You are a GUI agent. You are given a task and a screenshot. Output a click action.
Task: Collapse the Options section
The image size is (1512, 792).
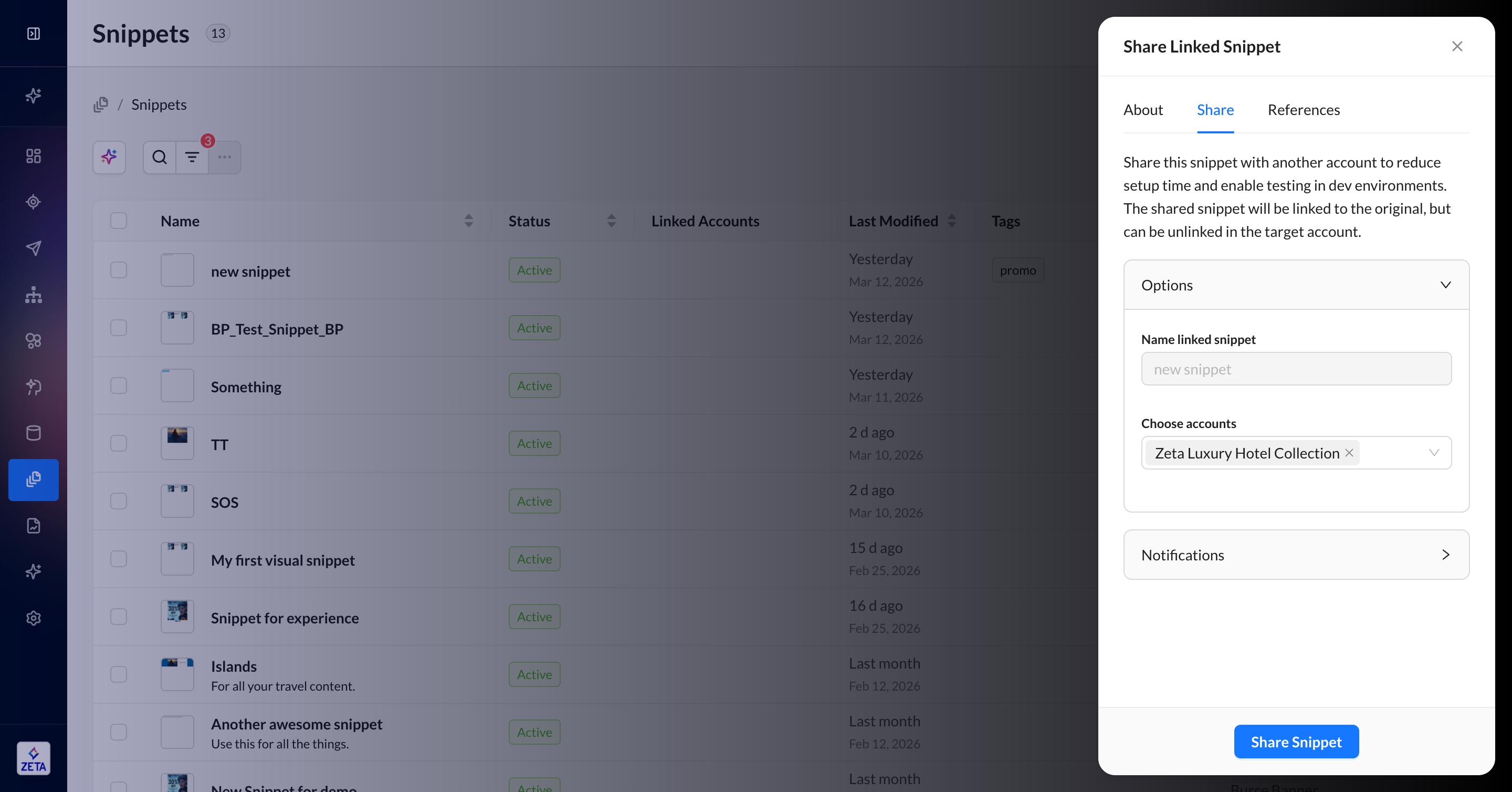click(1445, 285)
